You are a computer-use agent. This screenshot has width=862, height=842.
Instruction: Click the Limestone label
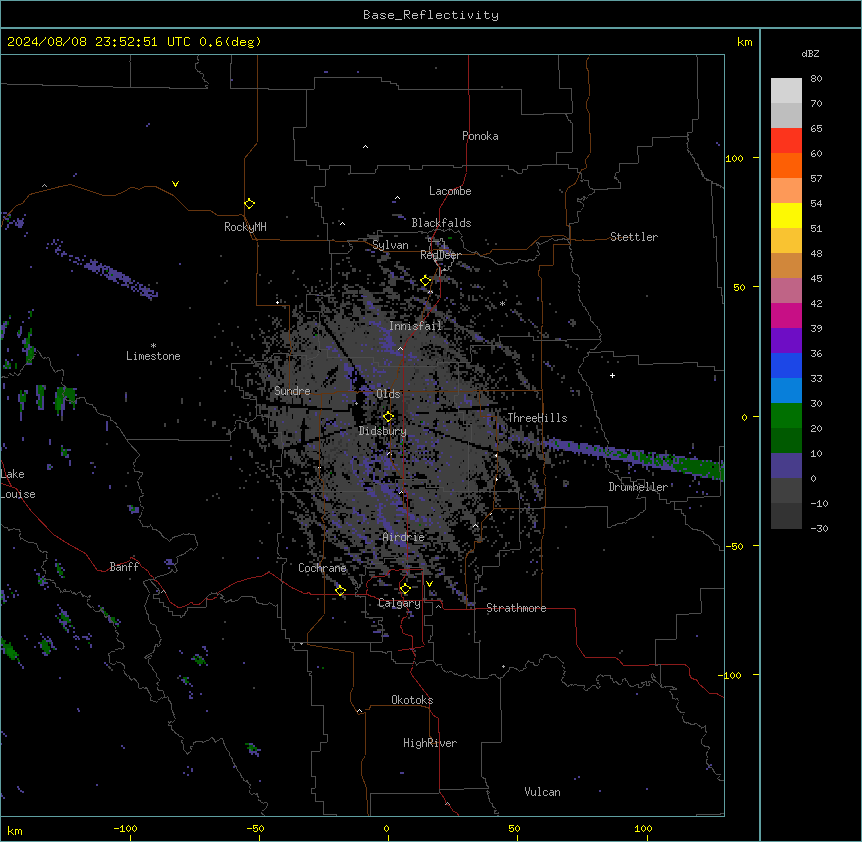[153, 356]
